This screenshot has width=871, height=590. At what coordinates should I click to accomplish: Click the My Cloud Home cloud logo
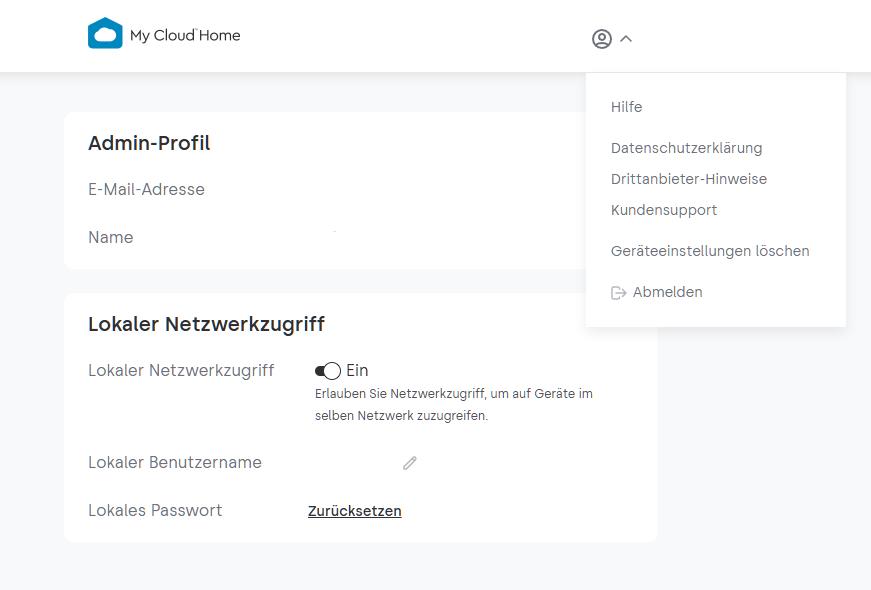coord(105,34)
